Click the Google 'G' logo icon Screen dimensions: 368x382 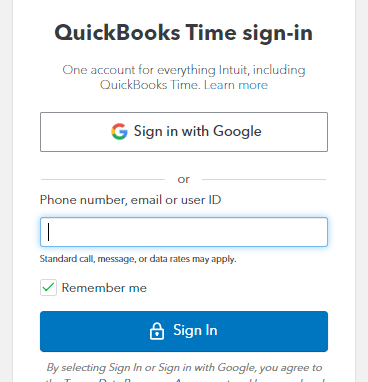(x=119, y=131)
